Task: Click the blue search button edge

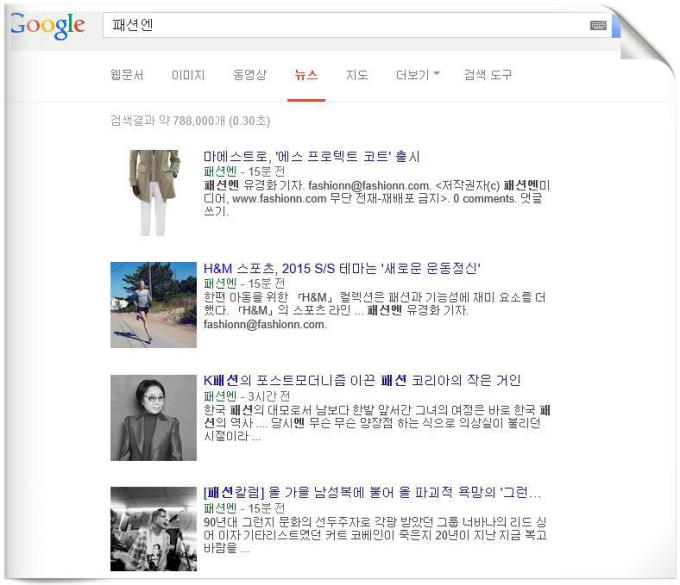Action: pos(616,25)
